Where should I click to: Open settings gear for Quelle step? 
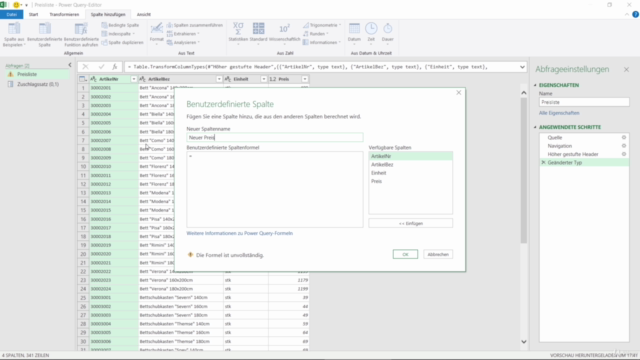624,138
